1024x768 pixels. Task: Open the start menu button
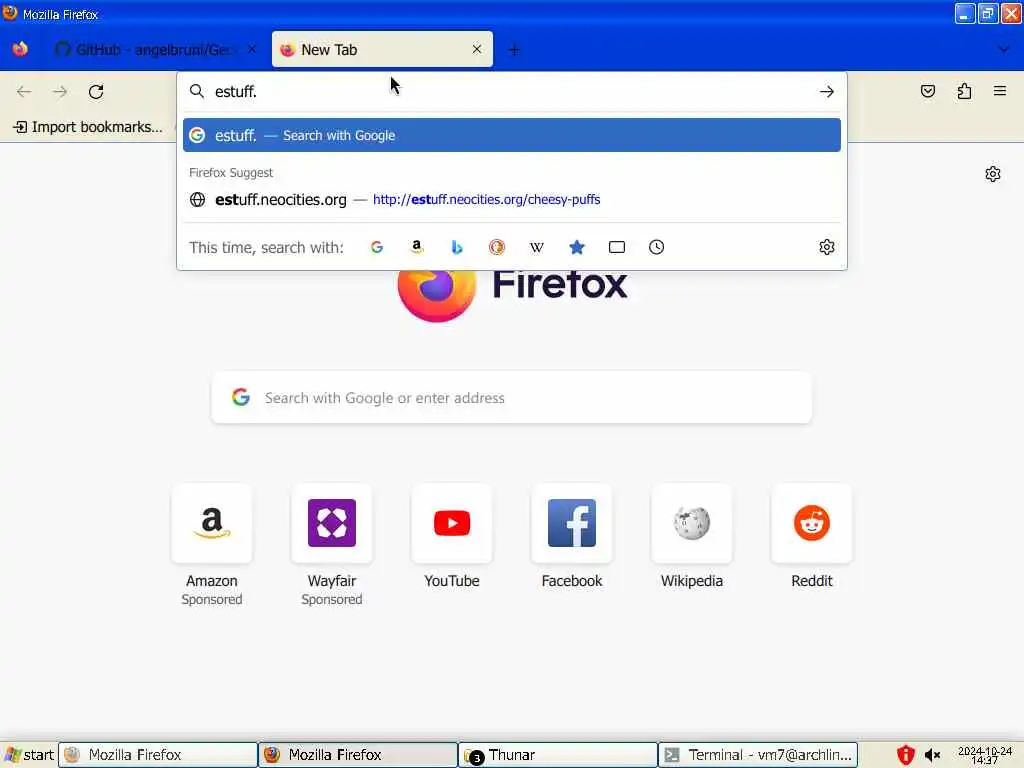pyautogui.click(x=29, y=755)
